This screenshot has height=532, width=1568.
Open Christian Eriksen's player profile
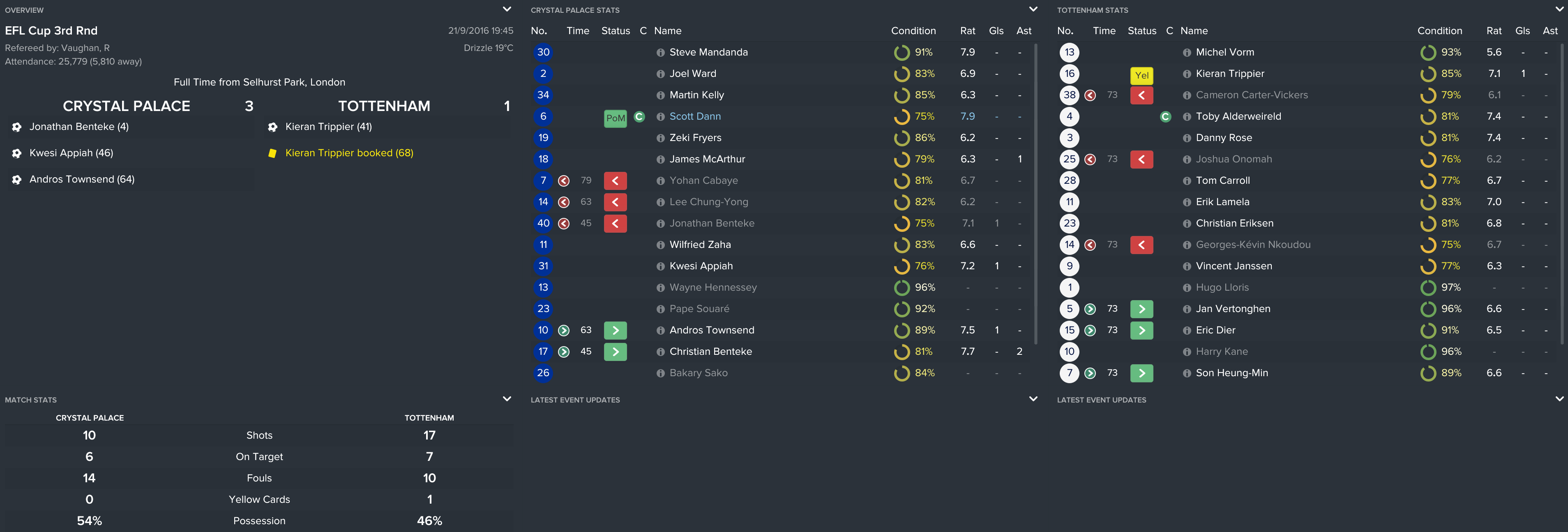1234,223
